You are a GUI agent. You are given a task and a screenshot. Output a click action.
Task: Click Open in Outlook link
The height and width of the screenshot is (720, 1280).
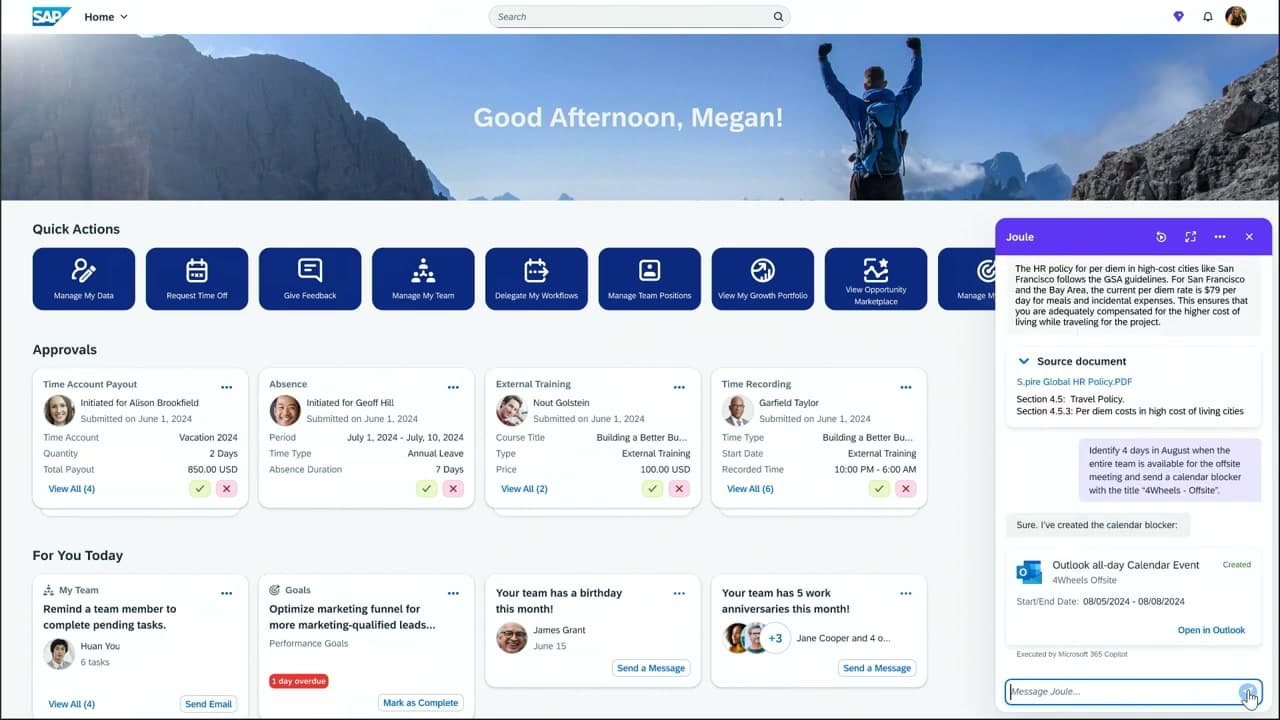1211,630
